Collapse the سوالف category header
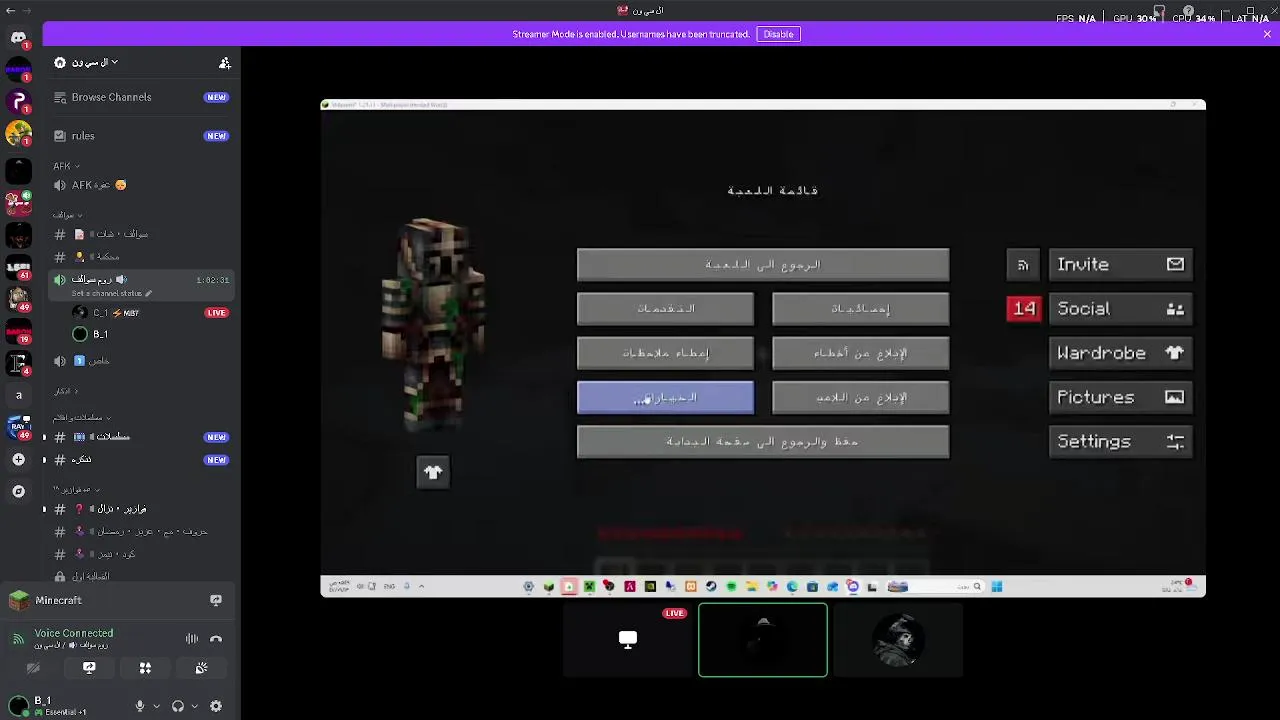 [66, 215]
